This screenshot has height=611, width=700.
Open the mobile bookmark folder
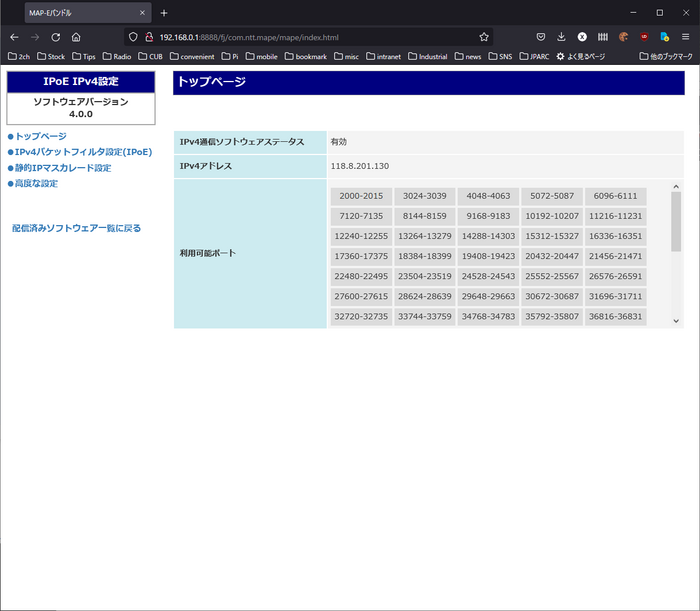click(262, 57)
